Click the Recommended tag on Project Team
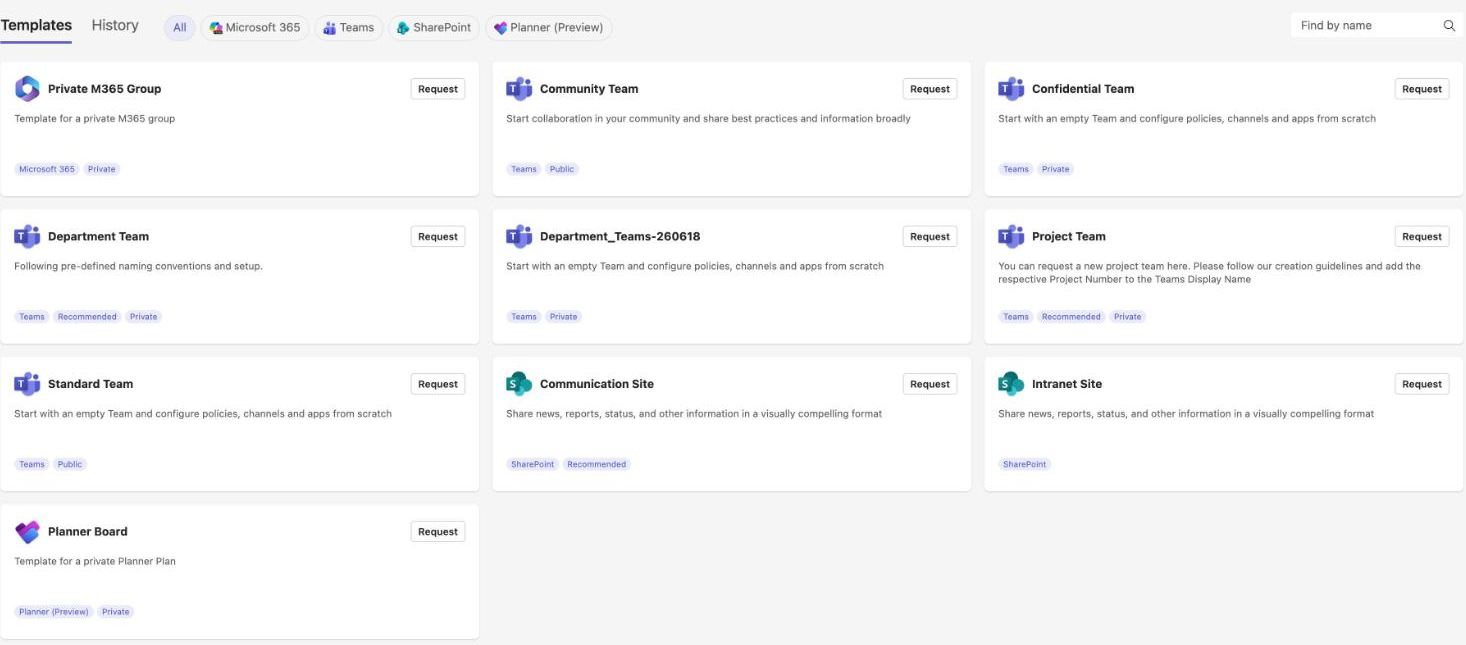The width and height of the screenshot is (1466, 645). [x=1071, y=317]
